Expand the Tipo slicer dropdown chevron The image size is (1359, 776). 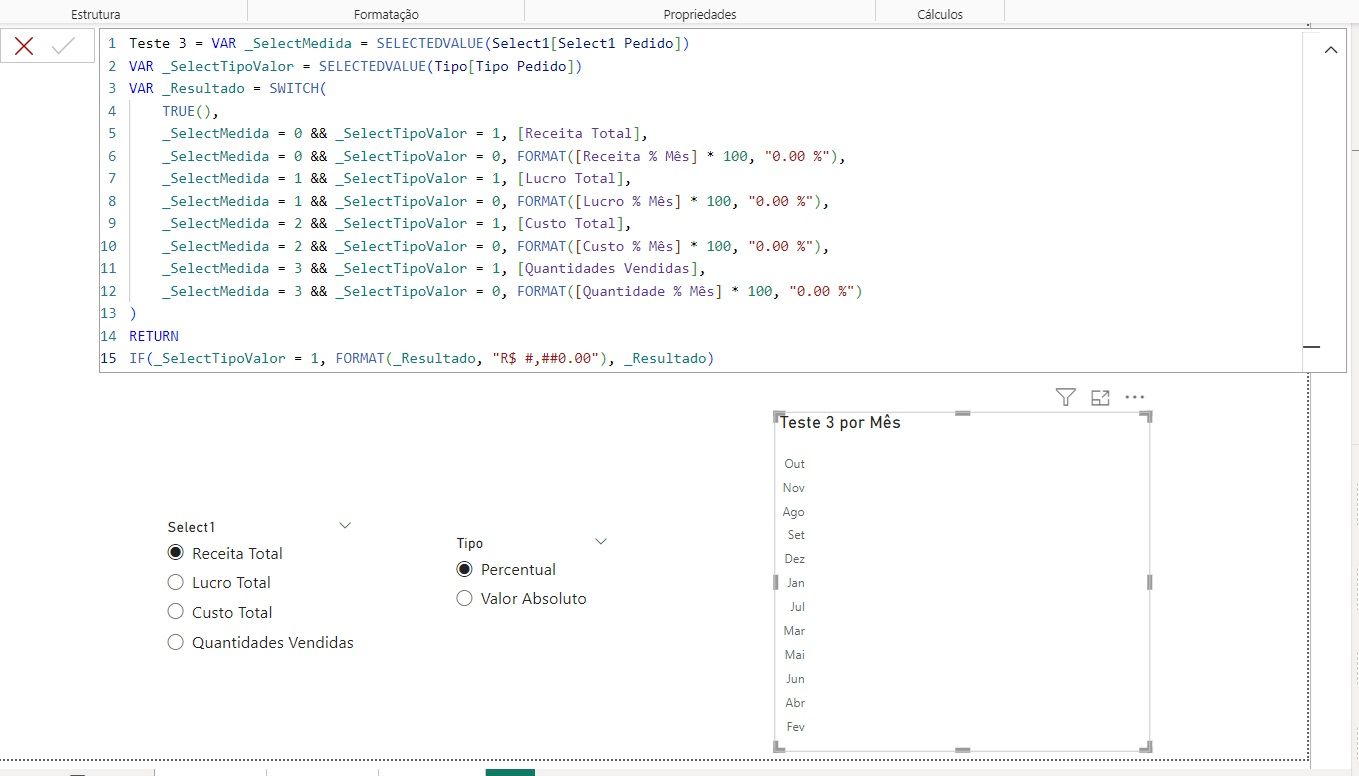(x=601, y=541)
